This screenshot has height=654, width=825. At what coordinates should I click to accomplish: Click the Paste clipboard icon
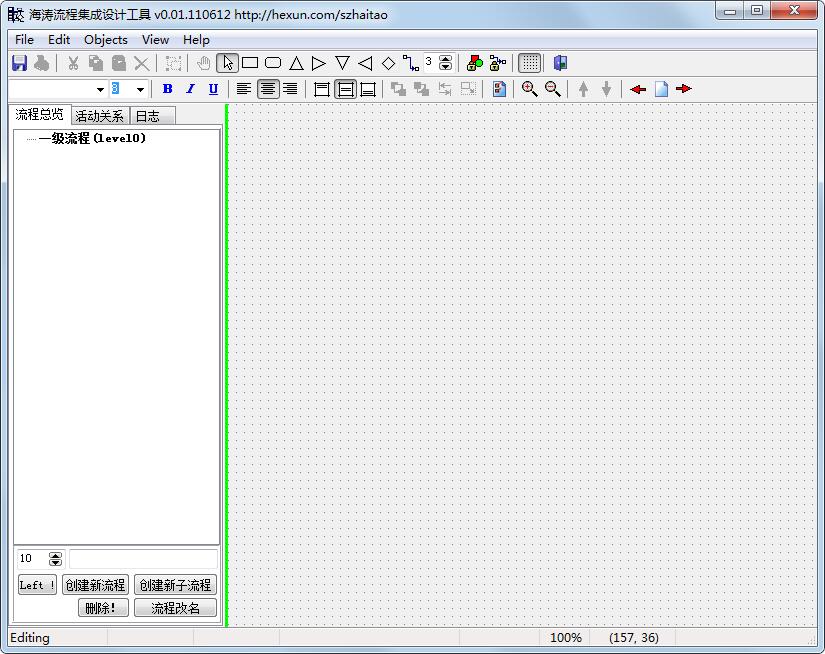(x=119, y=63)
